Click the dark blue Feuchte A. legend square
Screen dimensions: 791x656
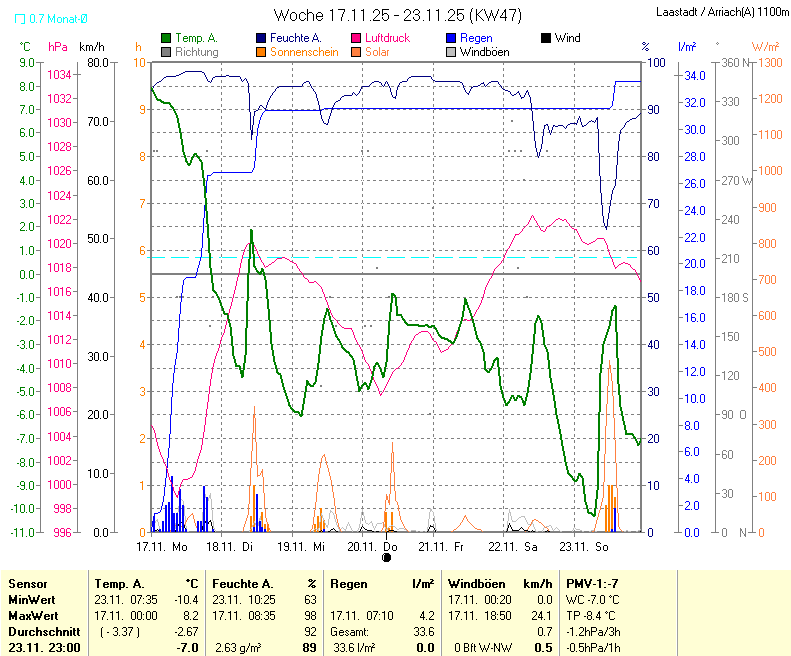point(262,38)
